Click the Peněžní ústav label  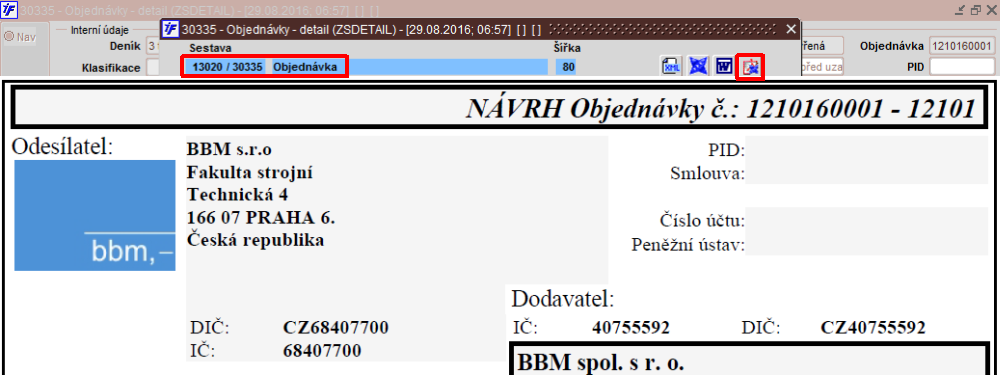pyautogui.click(x=688, y=244)
